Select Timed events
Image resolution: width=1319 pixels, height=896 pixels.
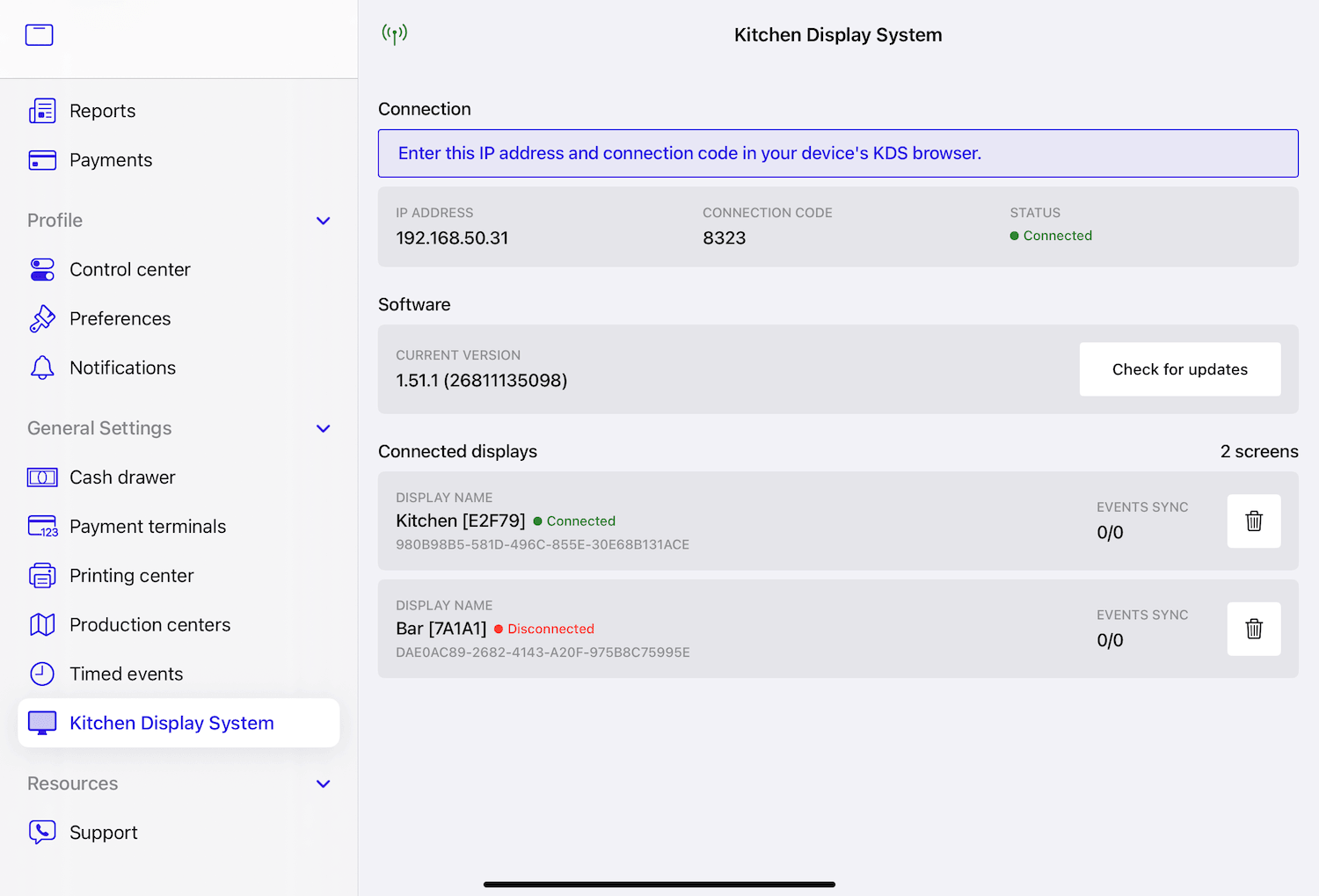point(179,674)
